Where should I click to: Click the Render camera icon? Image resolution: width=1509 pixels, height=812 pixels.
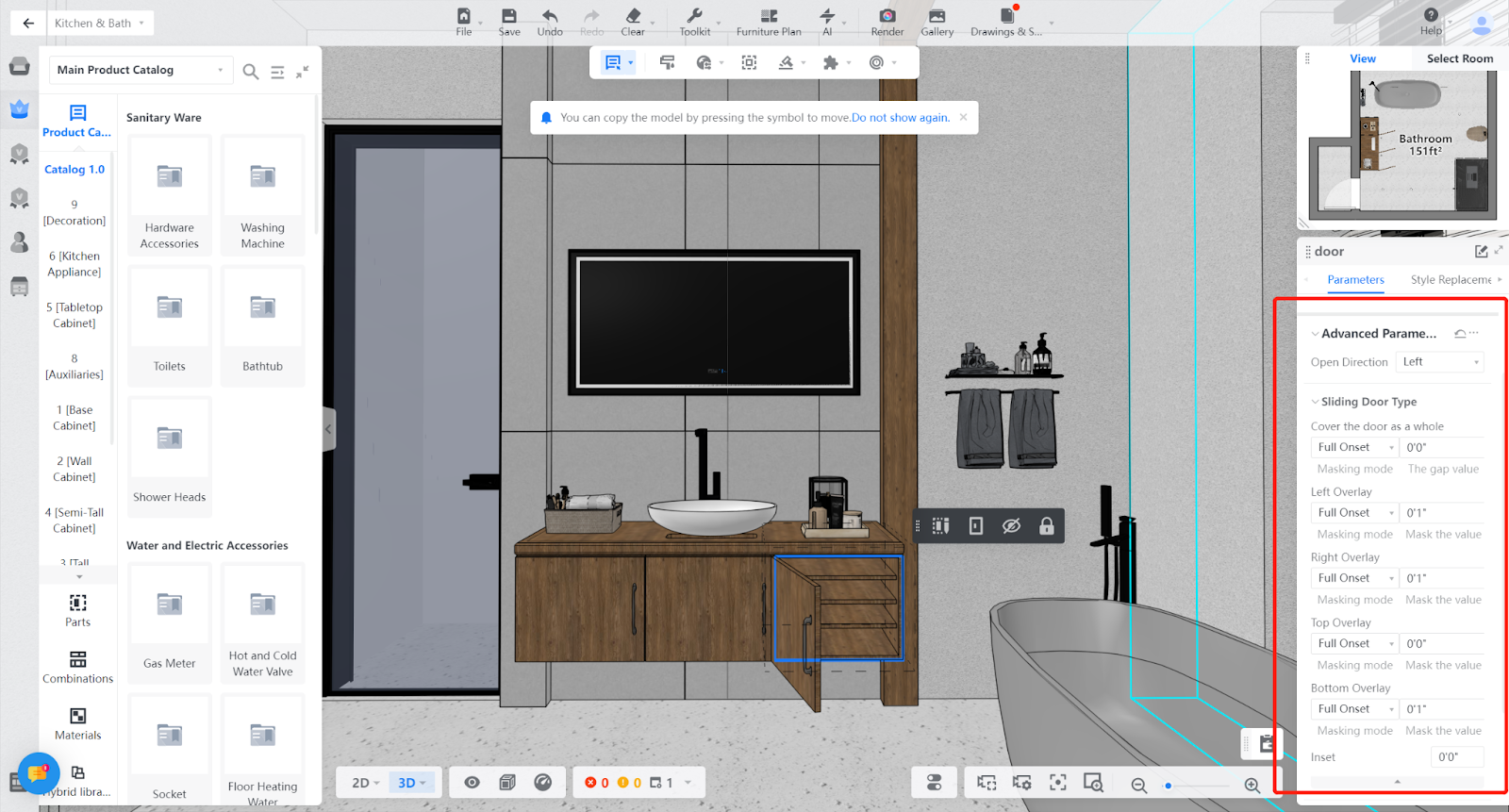(887, 16)
